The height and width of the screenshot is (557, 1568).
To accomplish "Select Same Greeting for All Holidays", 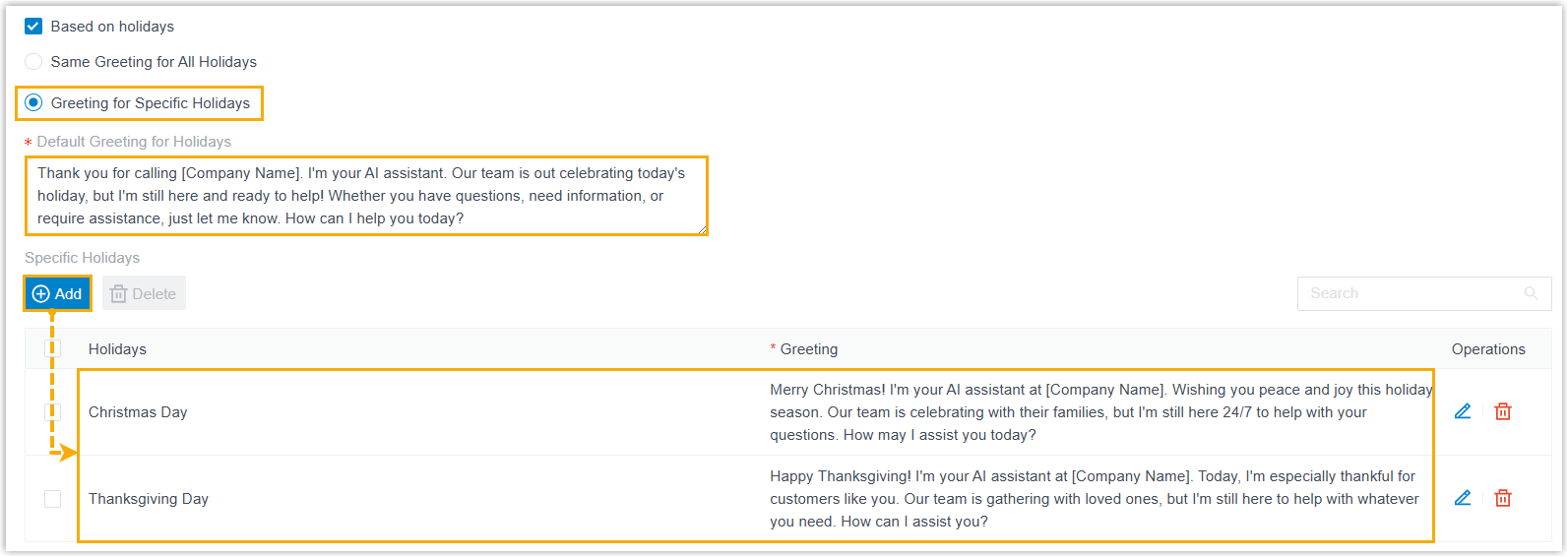I will click(33, 62).
